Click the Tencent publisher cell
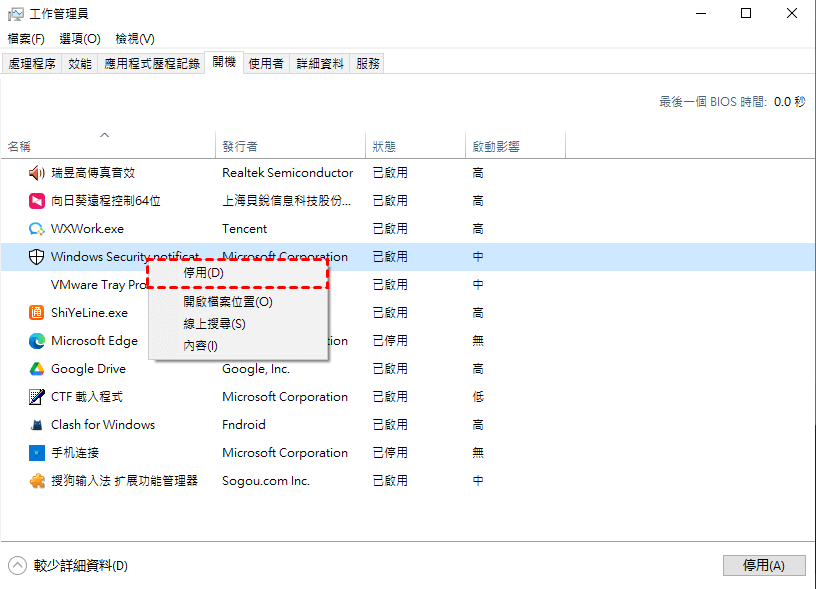816x589 pixels. point(245,229)
